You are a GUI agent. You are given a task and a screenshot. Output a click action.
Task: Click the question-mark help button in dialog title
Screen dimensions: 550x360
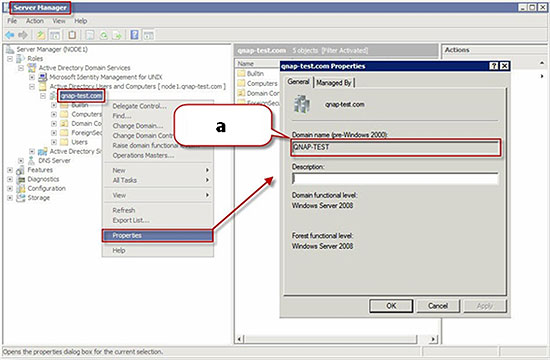point(494,66)
